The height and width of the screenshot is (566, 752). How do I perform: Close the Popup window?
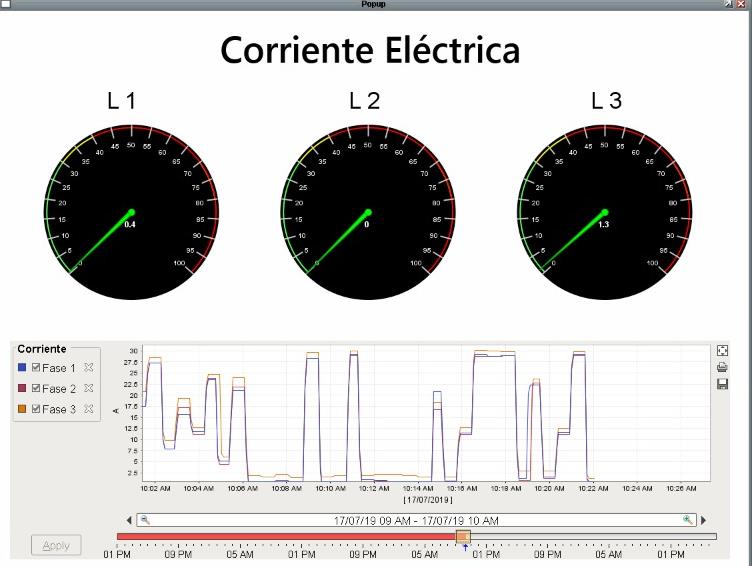click(741, 5)
